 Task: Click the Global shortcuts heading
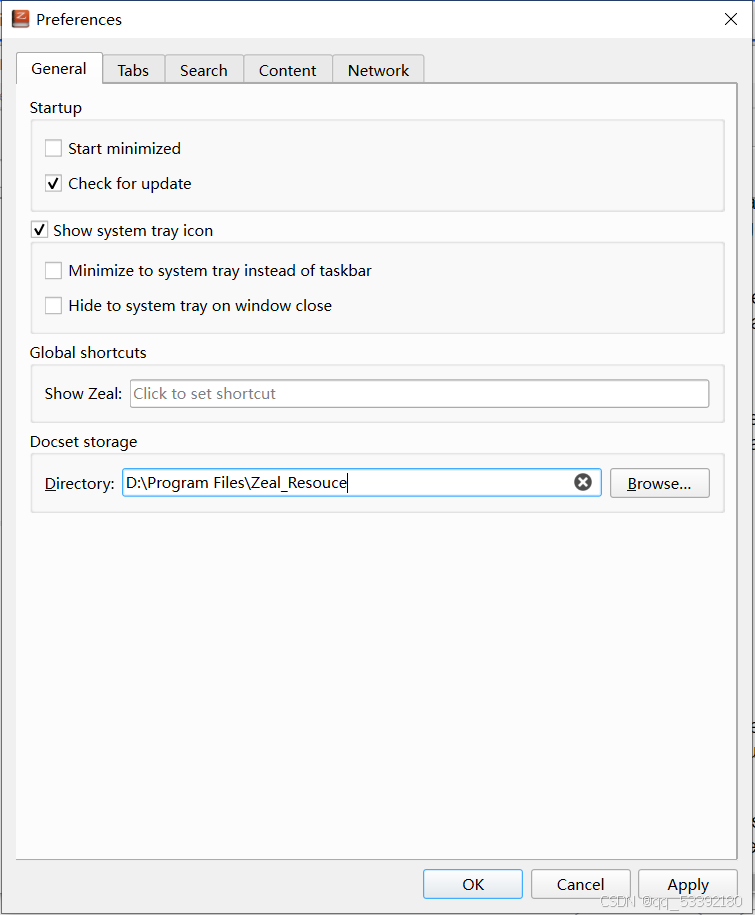point(88,352)
